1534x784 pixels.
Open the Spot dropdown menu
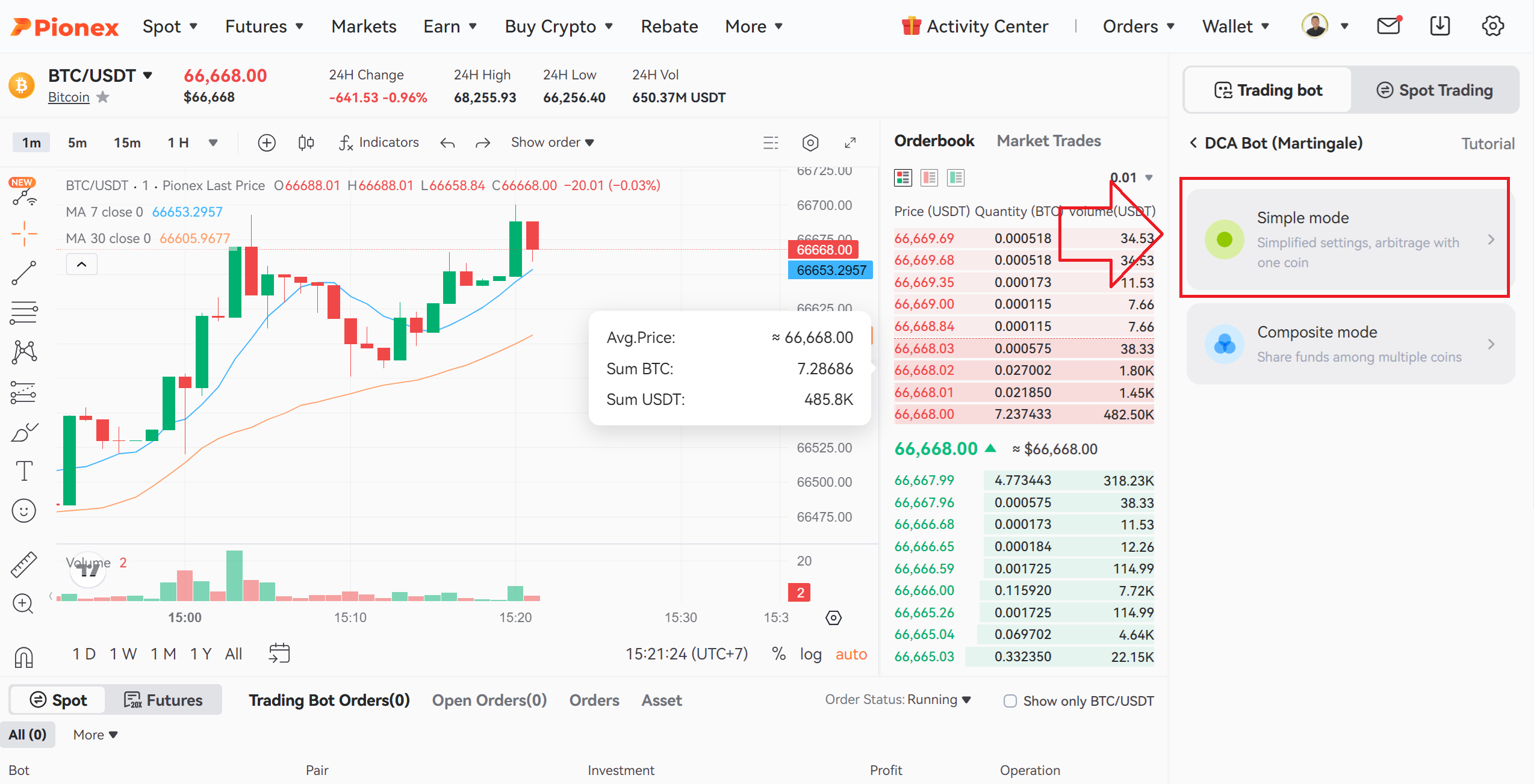pos(170,26)
